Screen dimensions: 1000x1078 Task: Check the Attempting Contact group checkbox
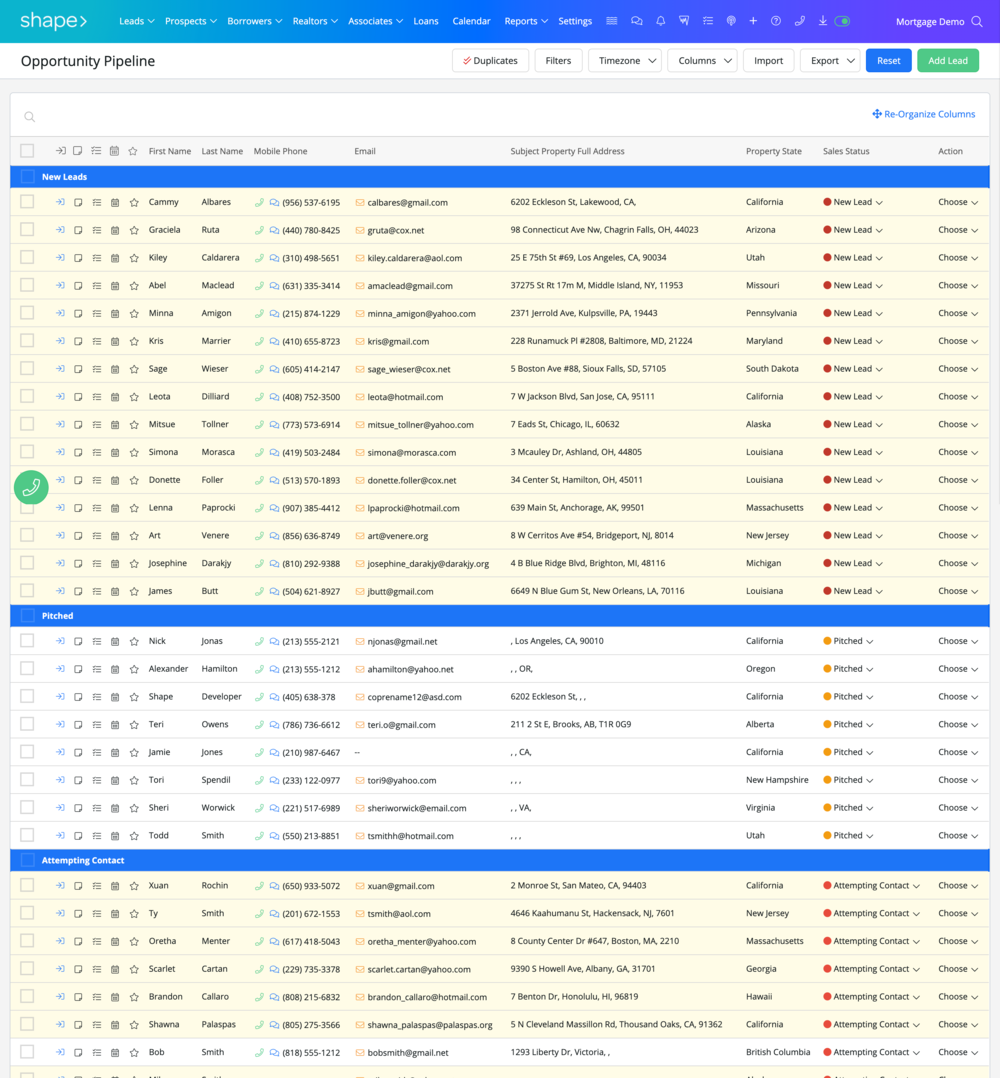coord(27,861)
